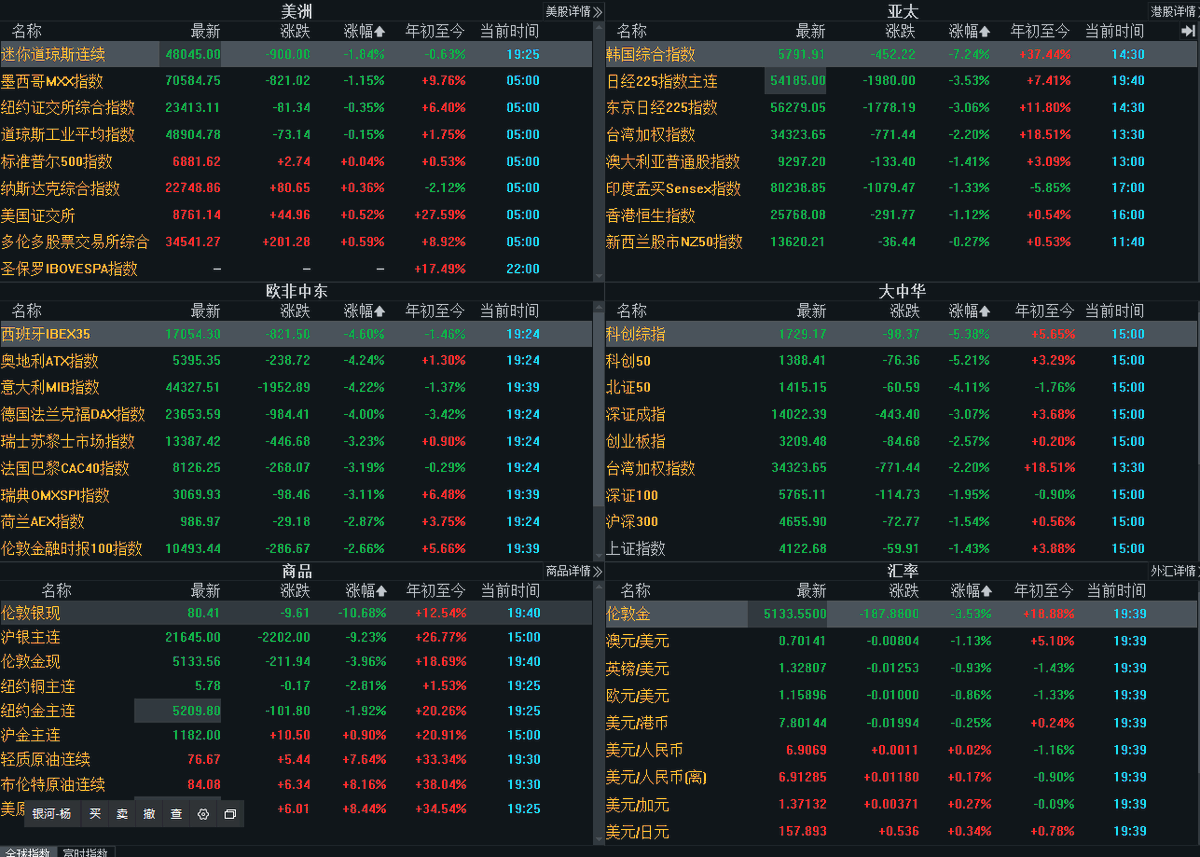Select 伦敦金 row in 汇率 panel
This screenshot has height=857, width=1200.
click(901, 614)
